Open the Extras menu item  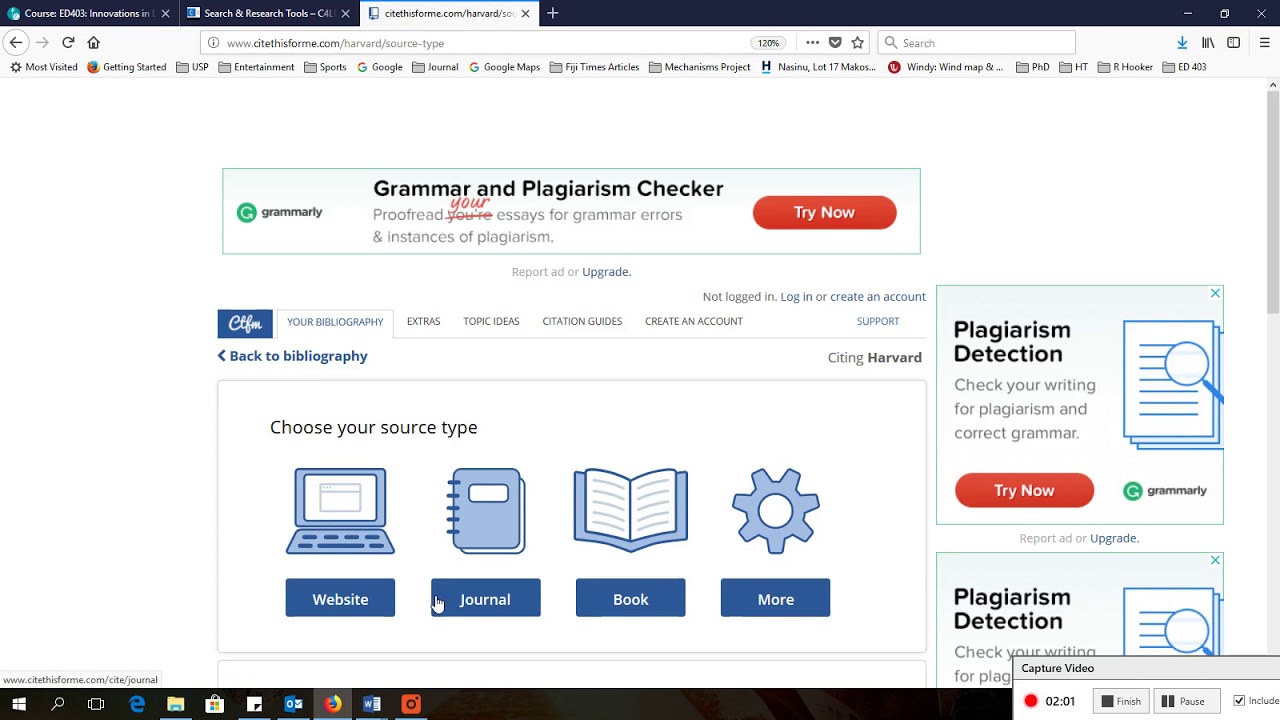pos(423,321)
